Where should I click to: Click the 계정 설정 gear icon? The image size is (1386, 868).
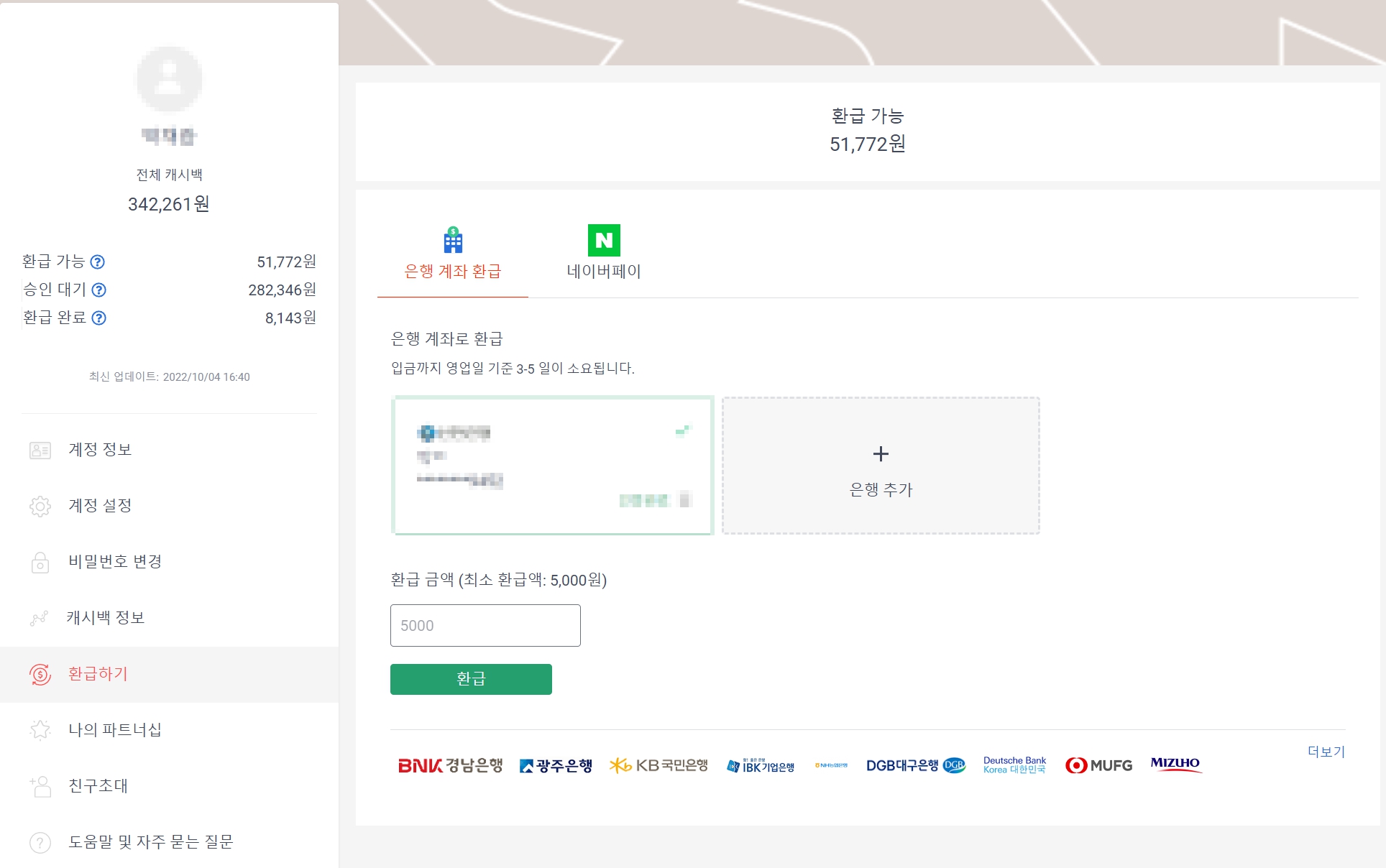[x=40, y=506]
